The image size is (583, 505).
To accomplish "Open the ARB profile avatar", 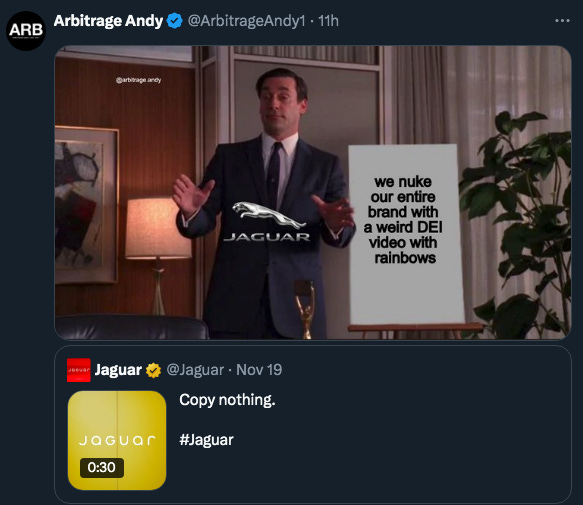I will click(26, 31).
